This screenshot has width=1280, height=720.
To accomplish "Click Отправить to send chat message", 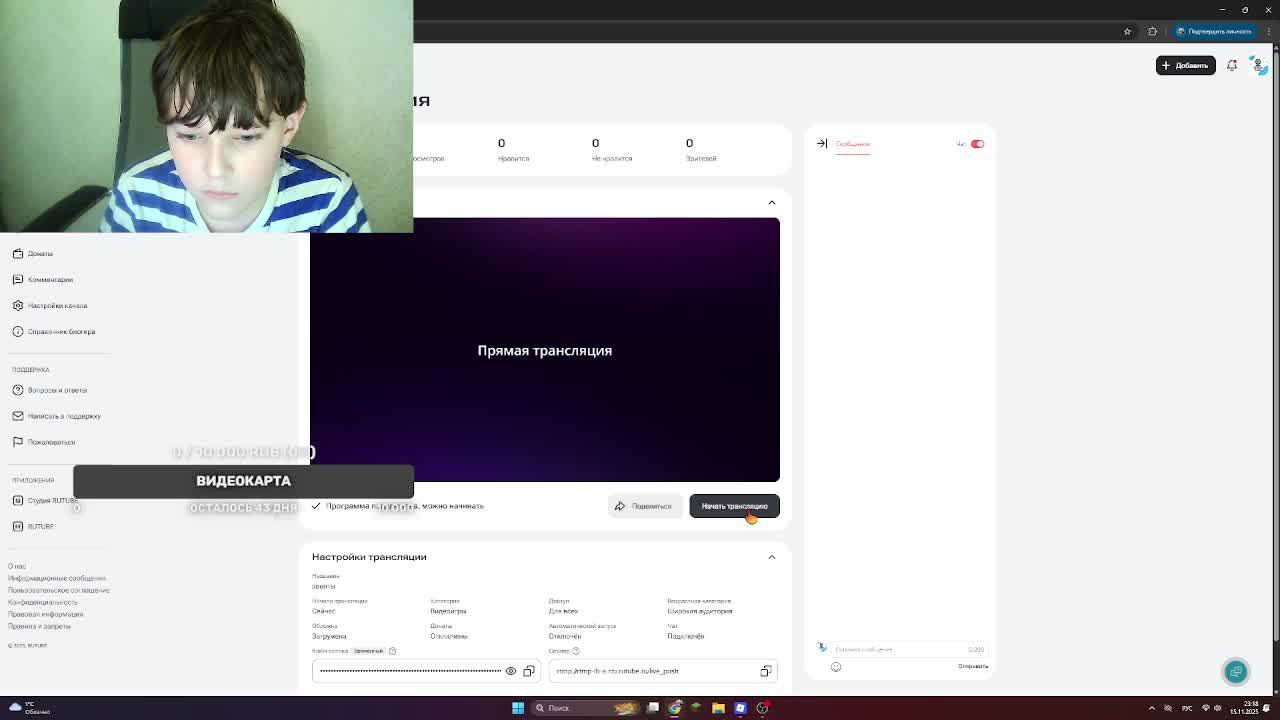I will 973,667.
